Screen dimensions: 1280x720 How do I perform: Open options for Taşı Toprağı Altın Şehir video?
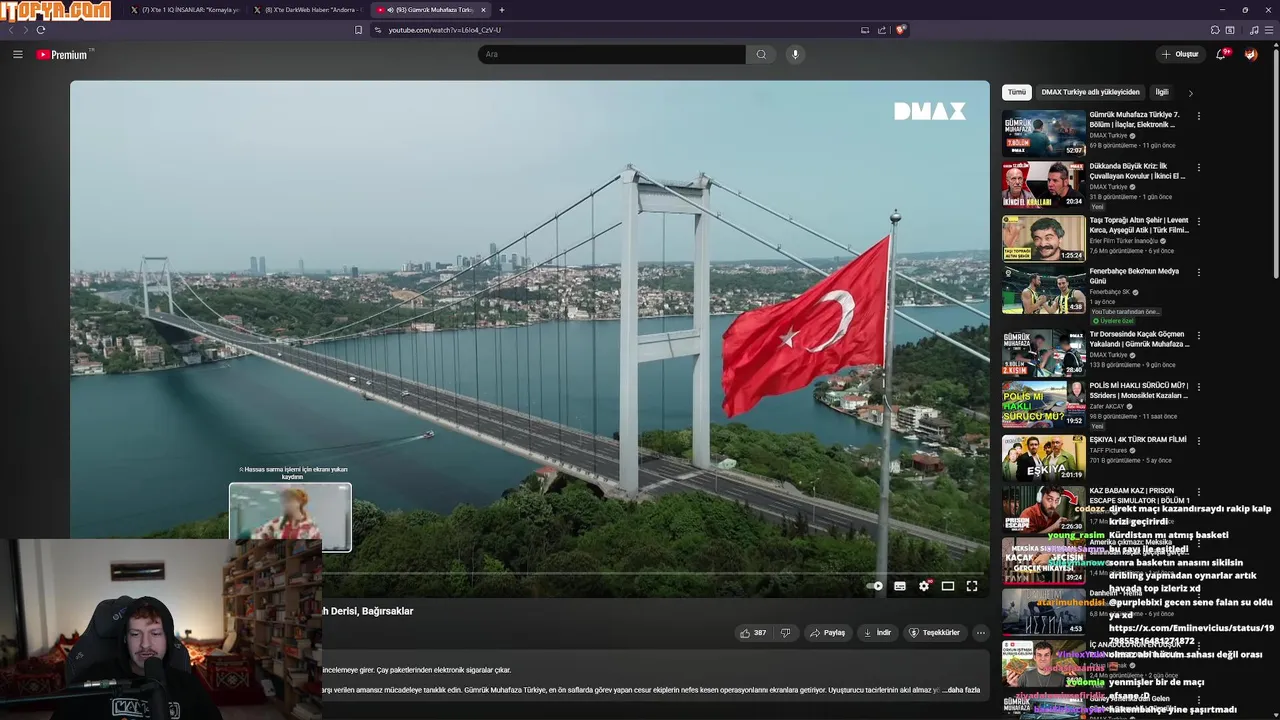[x=1199, y=221]
